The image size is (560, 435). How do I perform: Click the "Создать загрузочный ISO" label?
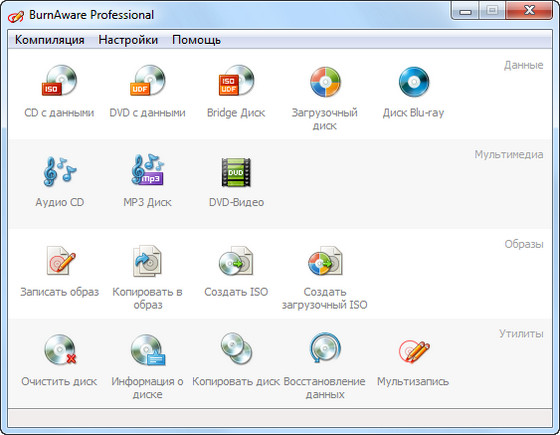pyautogui.click(x=325, y=299)
